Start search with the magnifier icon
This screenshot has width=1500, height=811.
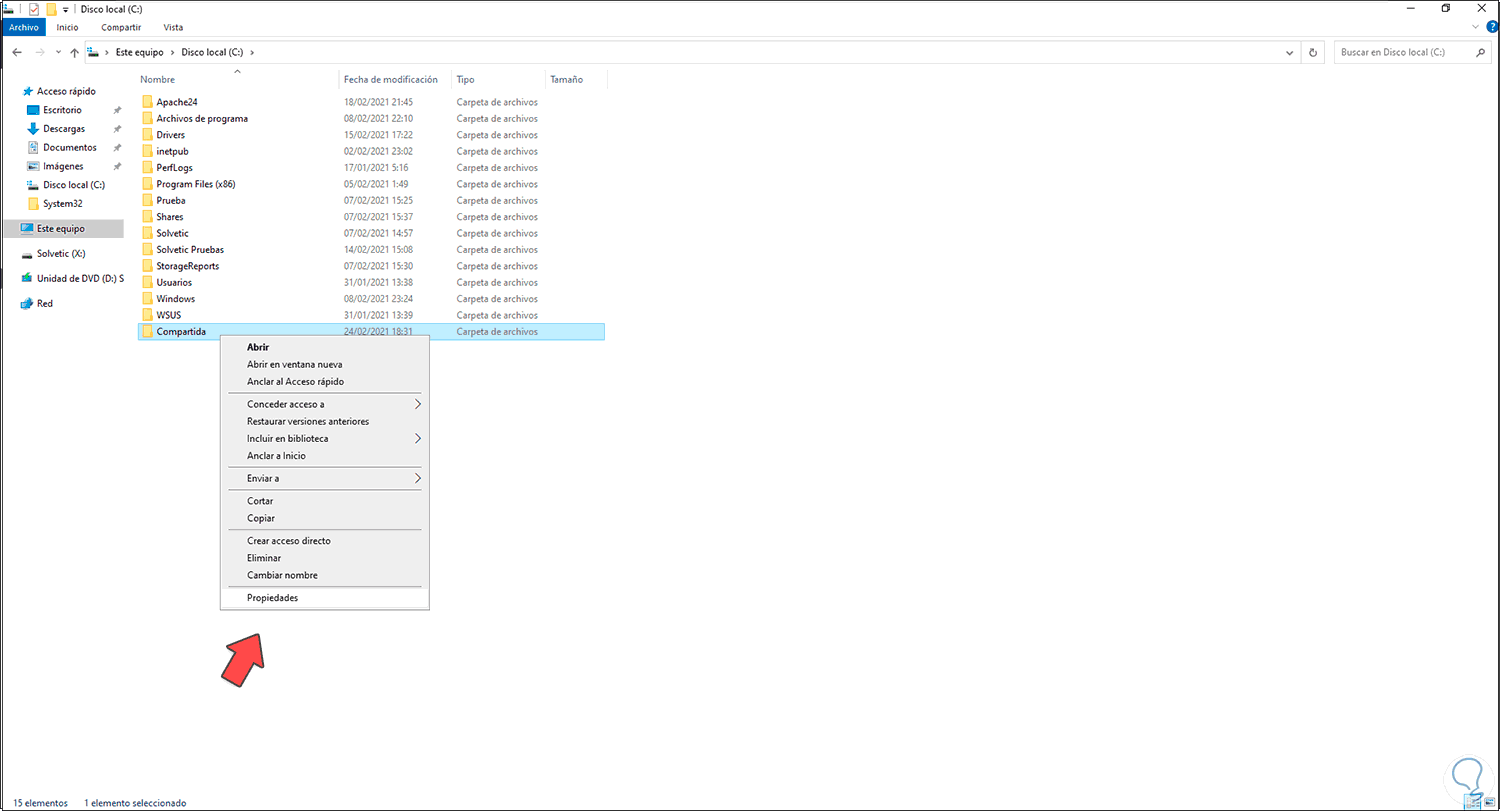pyautogui.click(x=1481, y=52)
